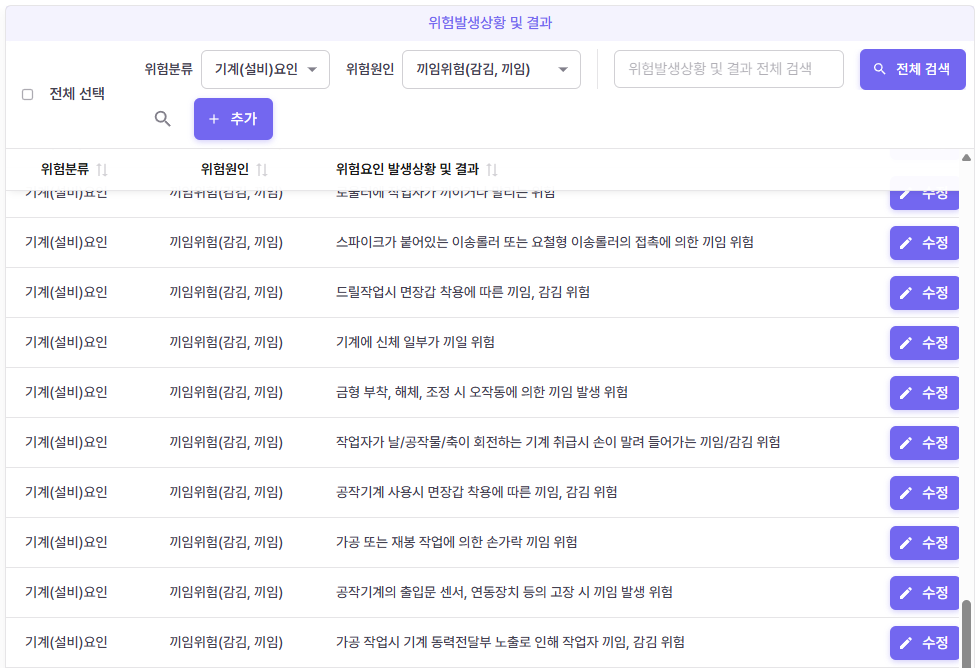Image resolution: width=980 pixels, height=668 pixels.
Task: Edit row about 금형 부착, 해체, 조정
Action: click(924, 393)
